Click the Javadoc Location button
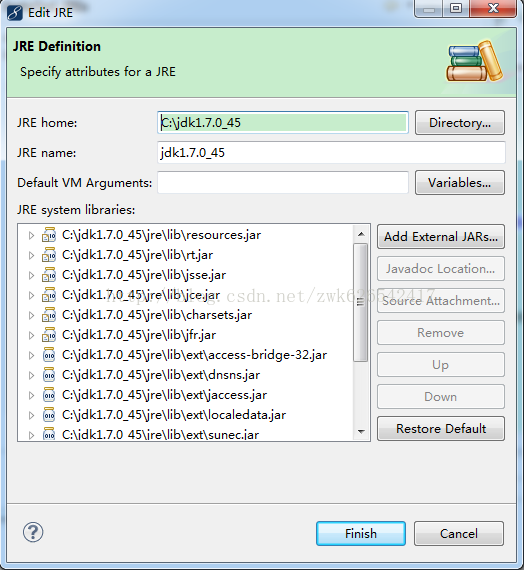This screenshot has width=524, height=570. click(x=441, y=269)
